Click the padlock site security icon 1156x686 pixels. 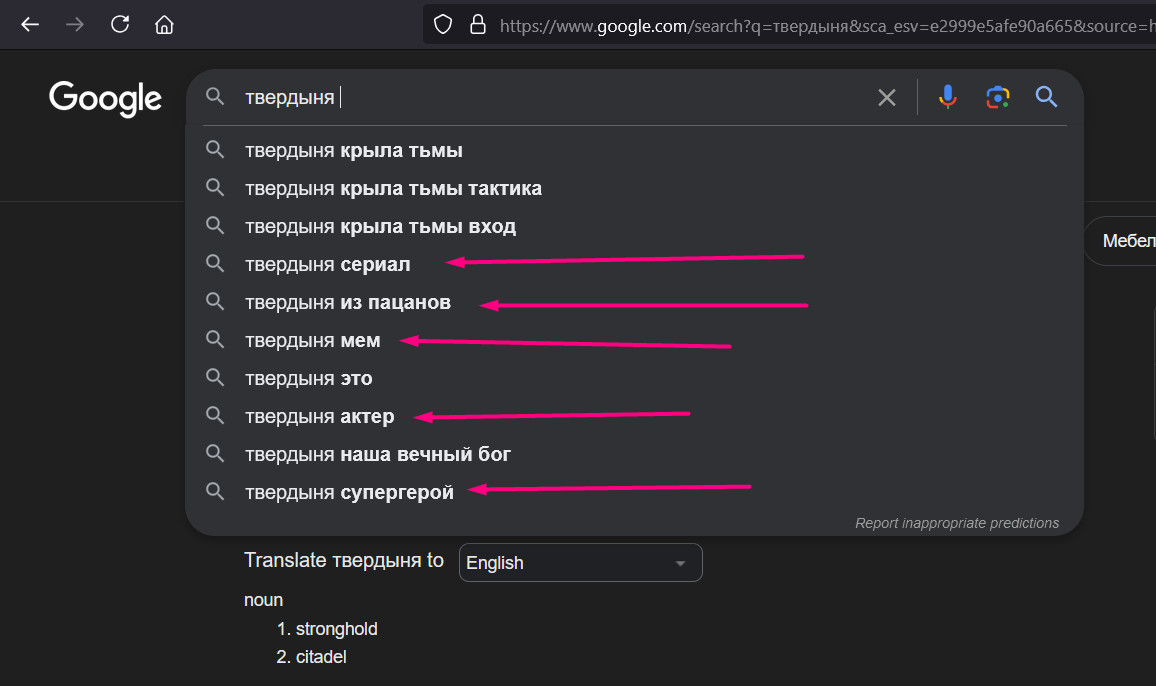tap(478, 24)
